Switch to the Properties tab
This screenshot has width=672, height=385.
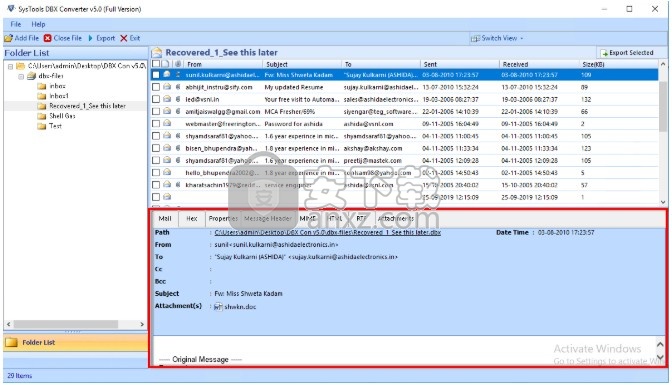(x=223, y=219)
